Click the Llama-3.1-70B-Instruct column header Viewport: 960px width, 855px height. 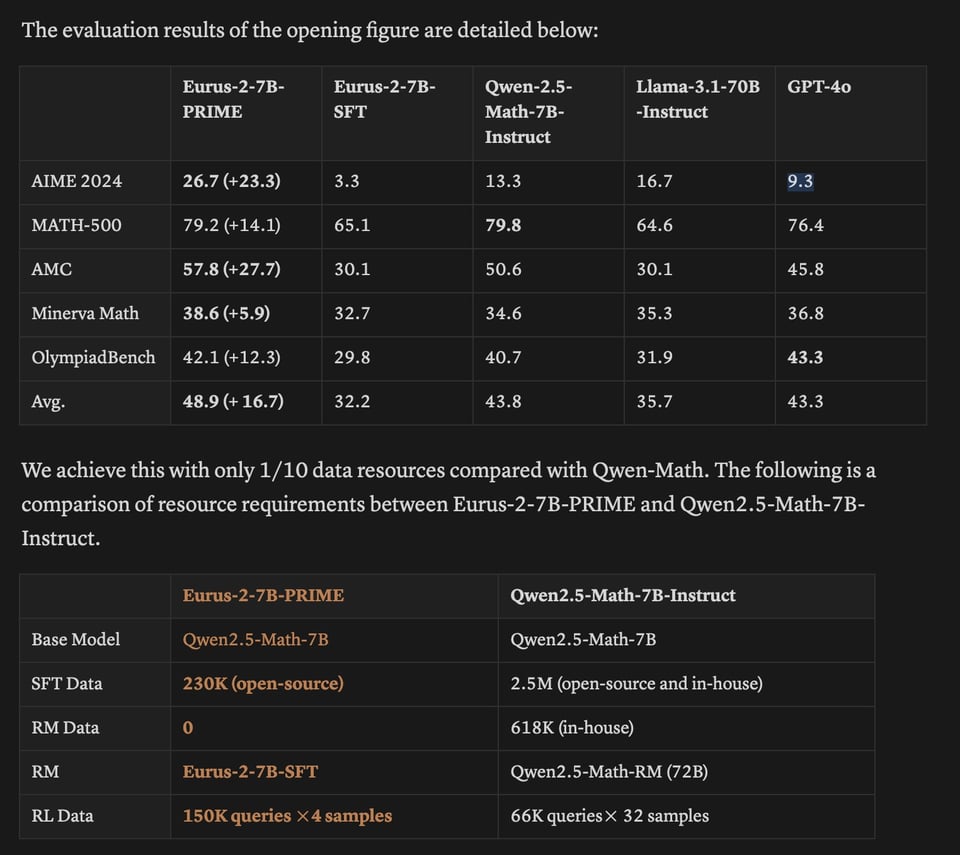[x=697, y=99]
